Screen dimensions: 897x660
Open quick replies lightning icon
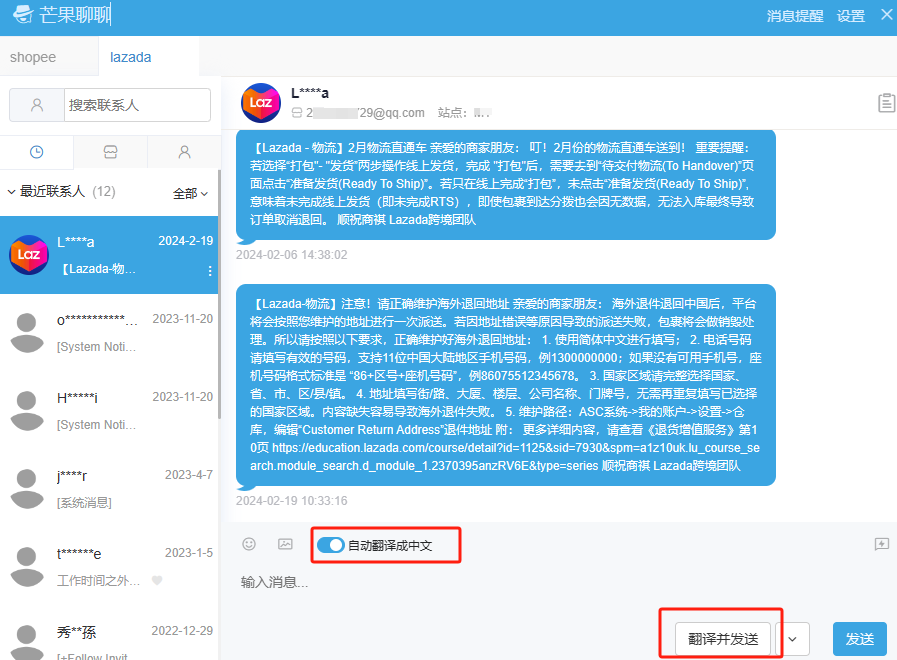click(882, 544)
